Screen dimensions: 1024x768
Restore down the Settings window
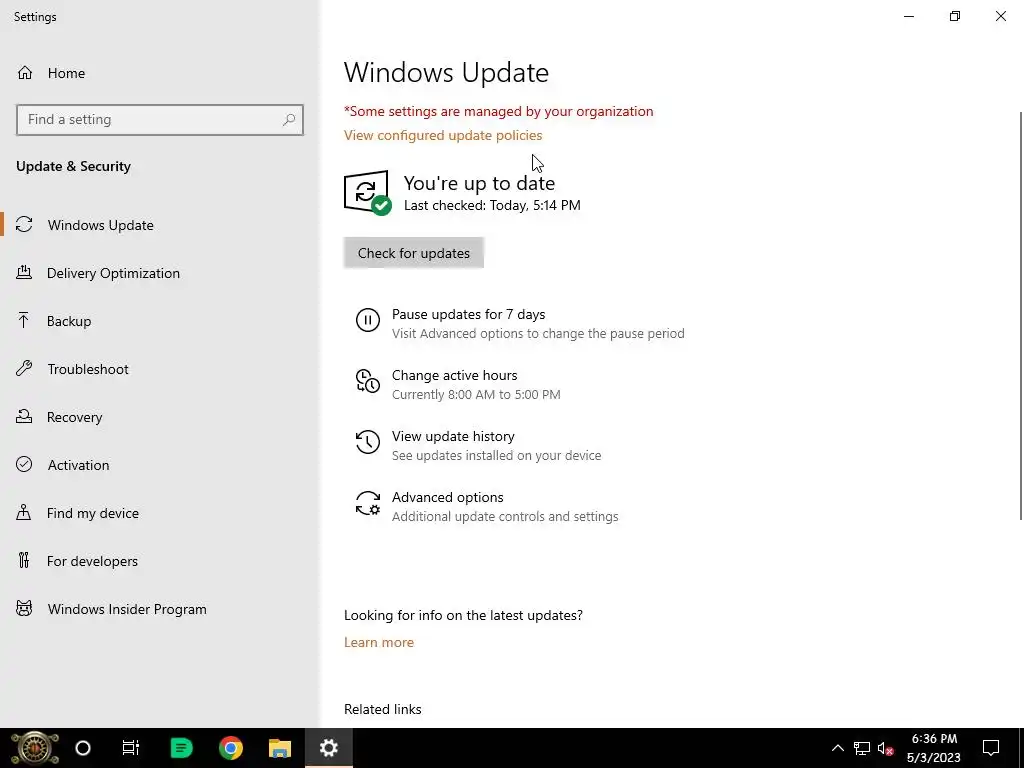pos(955,16)
